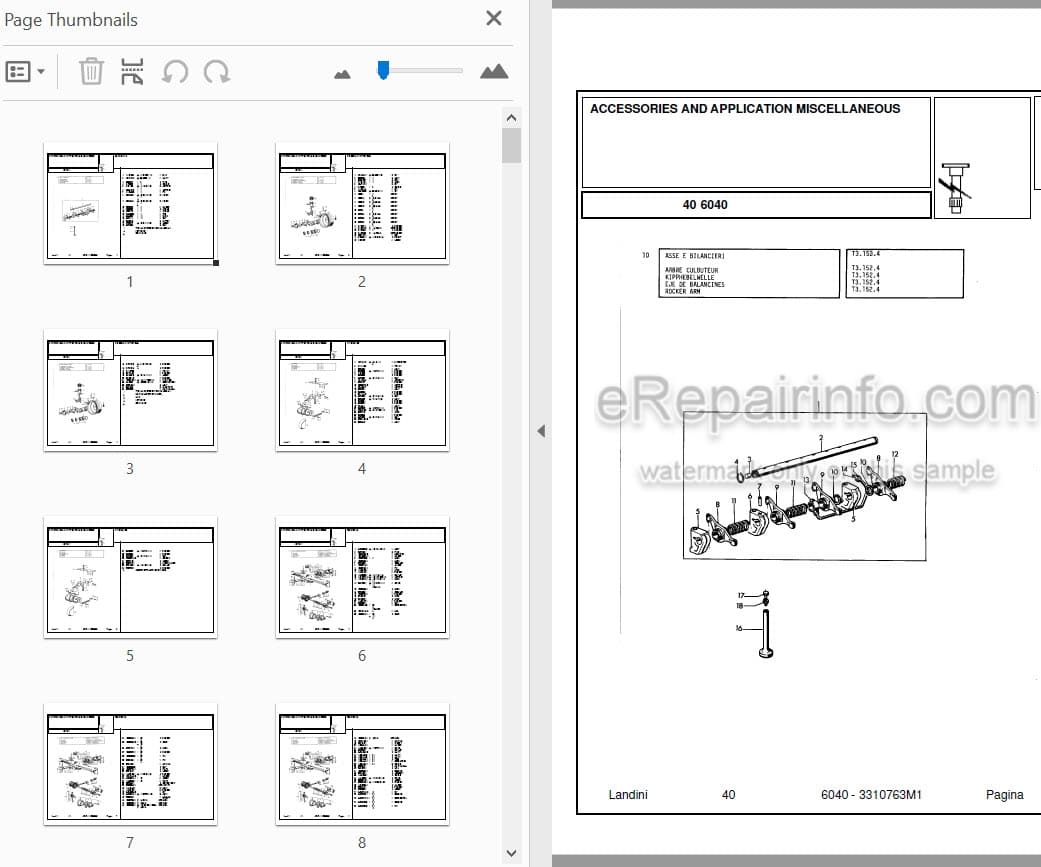This screenshot has height=867, width=1041.
Task: Click the thumbnails scrollbar thumb
Action: coord(511,145)
